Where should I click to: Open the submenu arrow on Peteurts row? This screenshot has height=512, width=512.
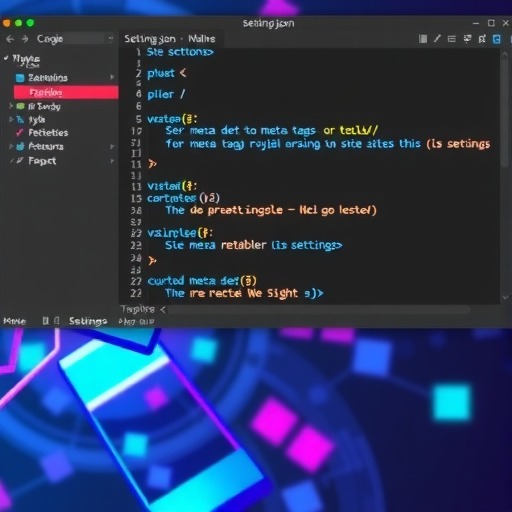(112, 146)
